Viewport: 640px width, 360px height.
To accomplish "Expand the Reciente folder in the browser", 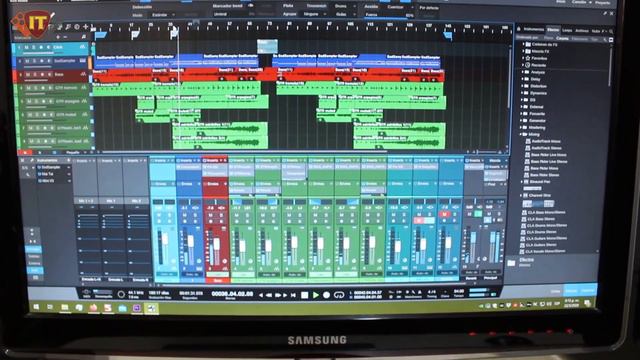I will click(523, 65).
